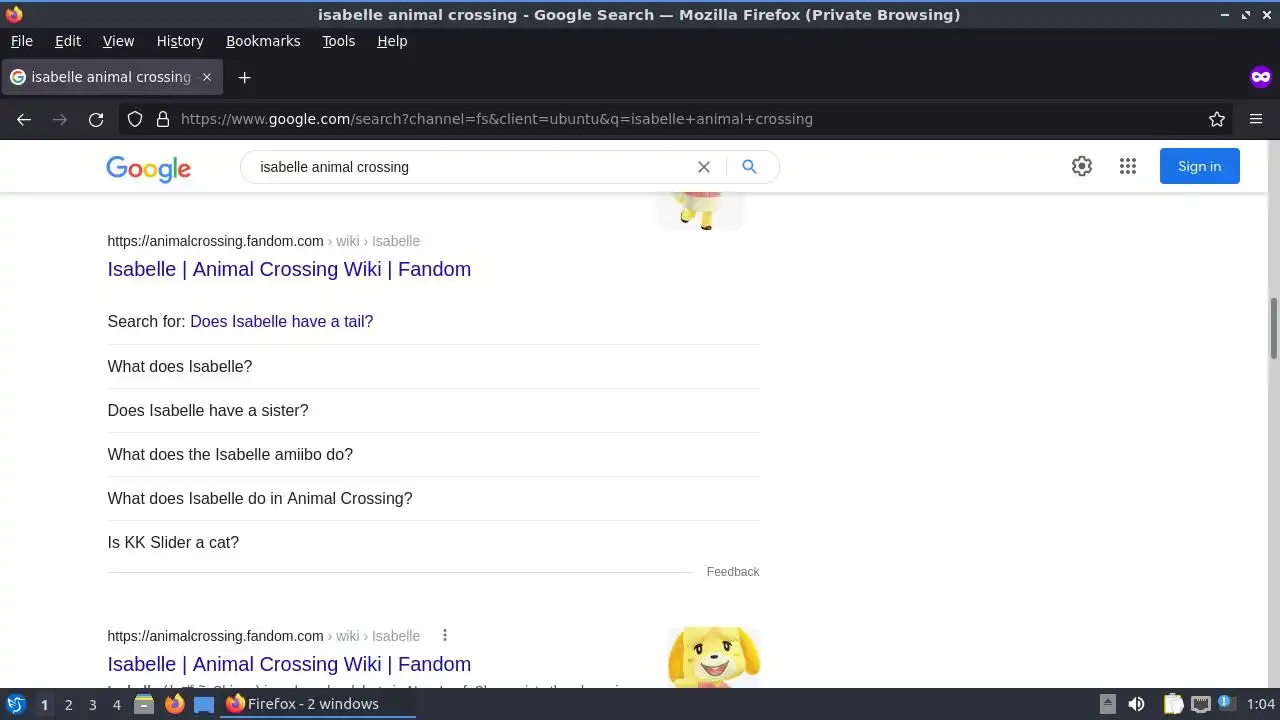Open the Tools menu
The image size is (1280, 720).
click(338, 41)
